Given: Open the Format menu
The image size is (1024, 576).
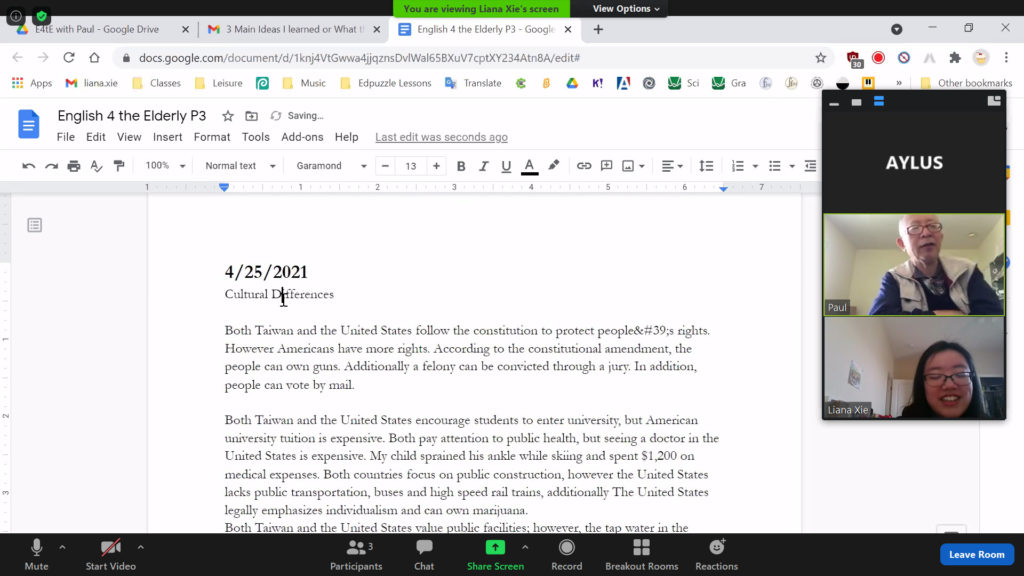Looking at the screenshot, I should [212, 137].
